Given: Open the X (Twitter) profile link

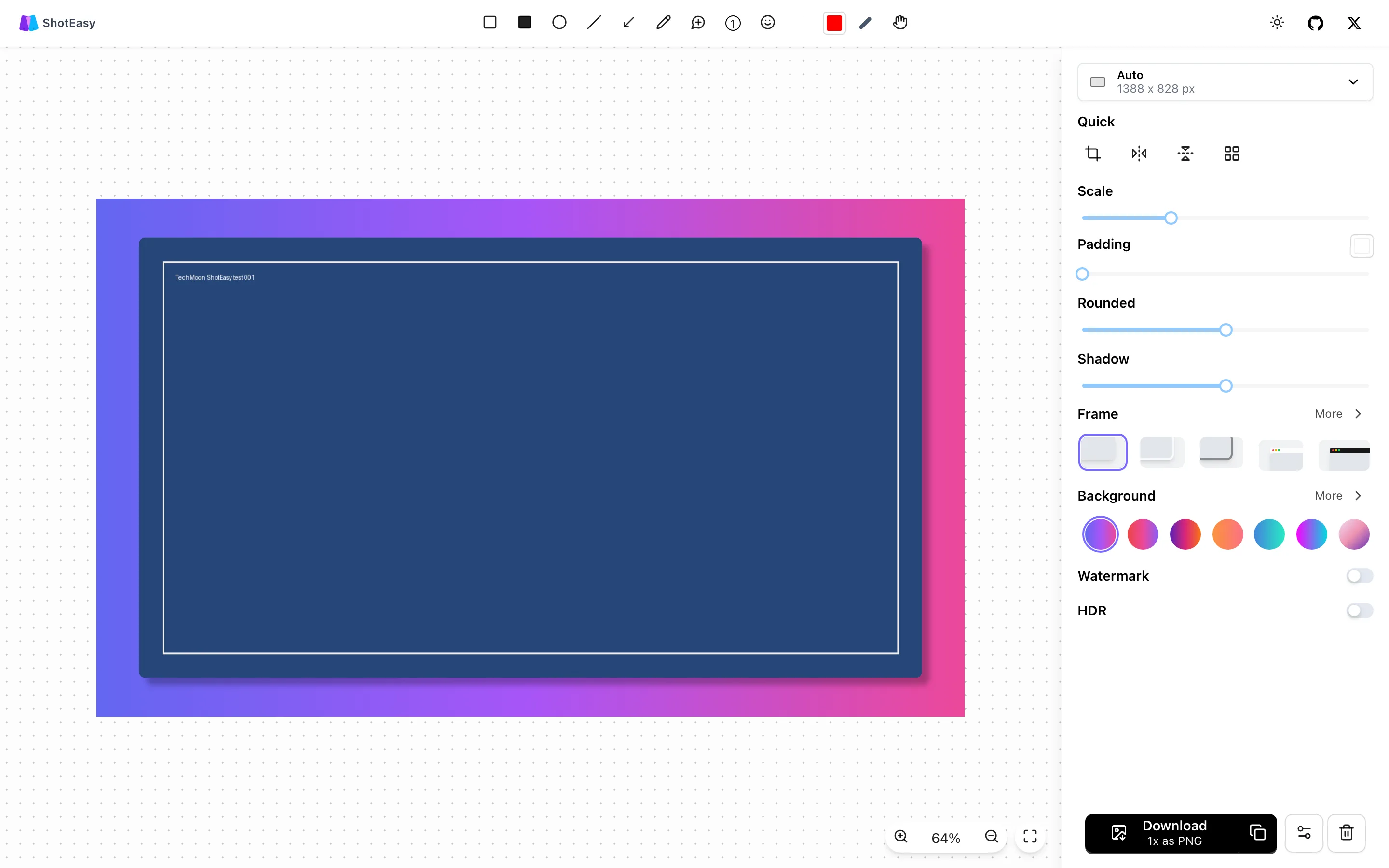Looking at the screenshot, I should (x=1354, y=23).
